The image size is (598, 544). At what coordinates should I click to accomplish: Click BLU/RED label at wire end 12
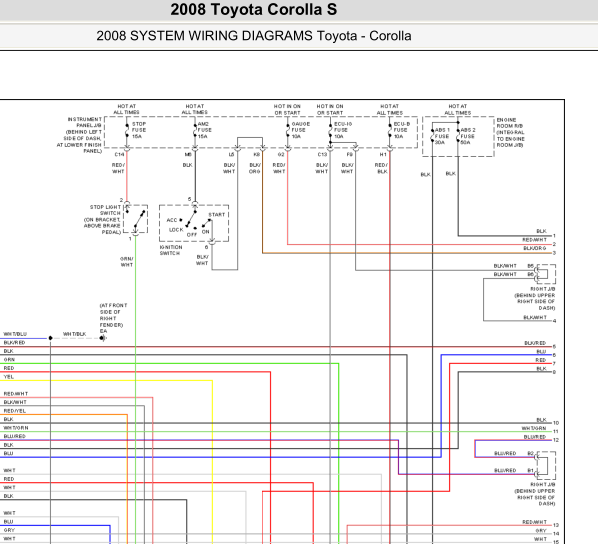535,437
